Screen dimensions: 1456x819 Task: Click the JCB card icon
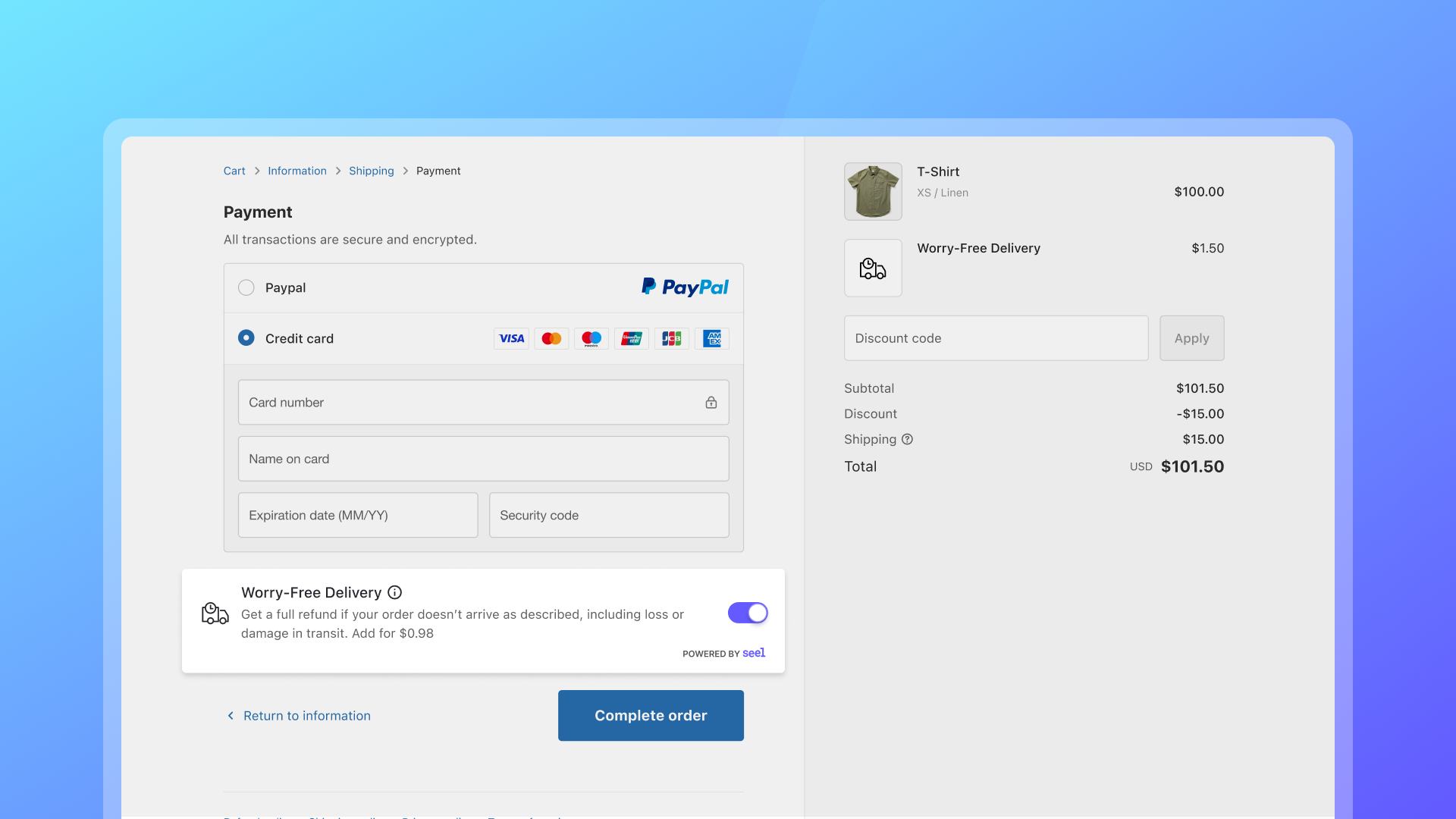pyautogui.click(x=671, y=338)
